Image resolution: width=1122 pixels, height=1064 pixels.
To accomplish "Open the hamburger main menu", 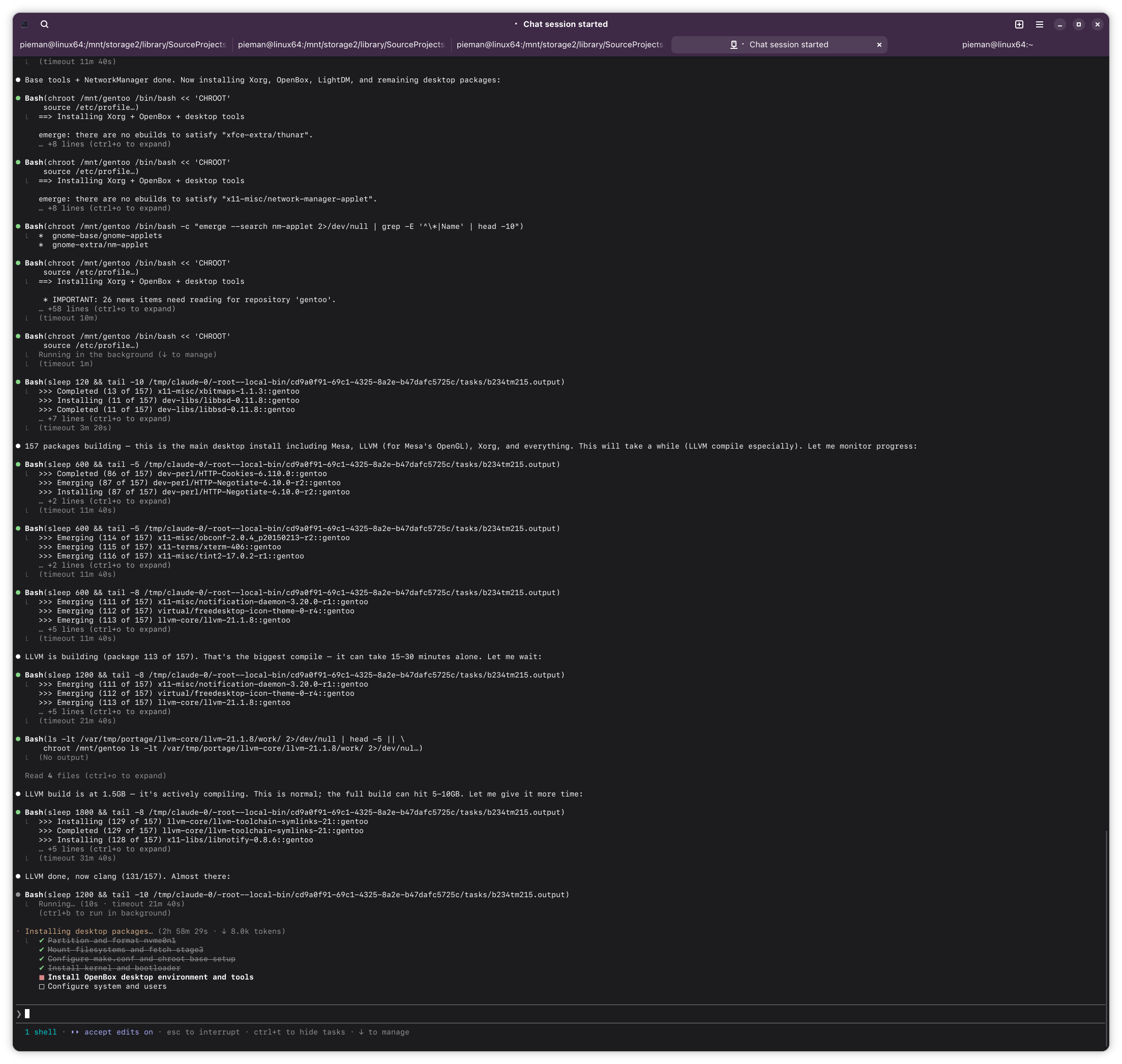I will (x=1039, y=24).
